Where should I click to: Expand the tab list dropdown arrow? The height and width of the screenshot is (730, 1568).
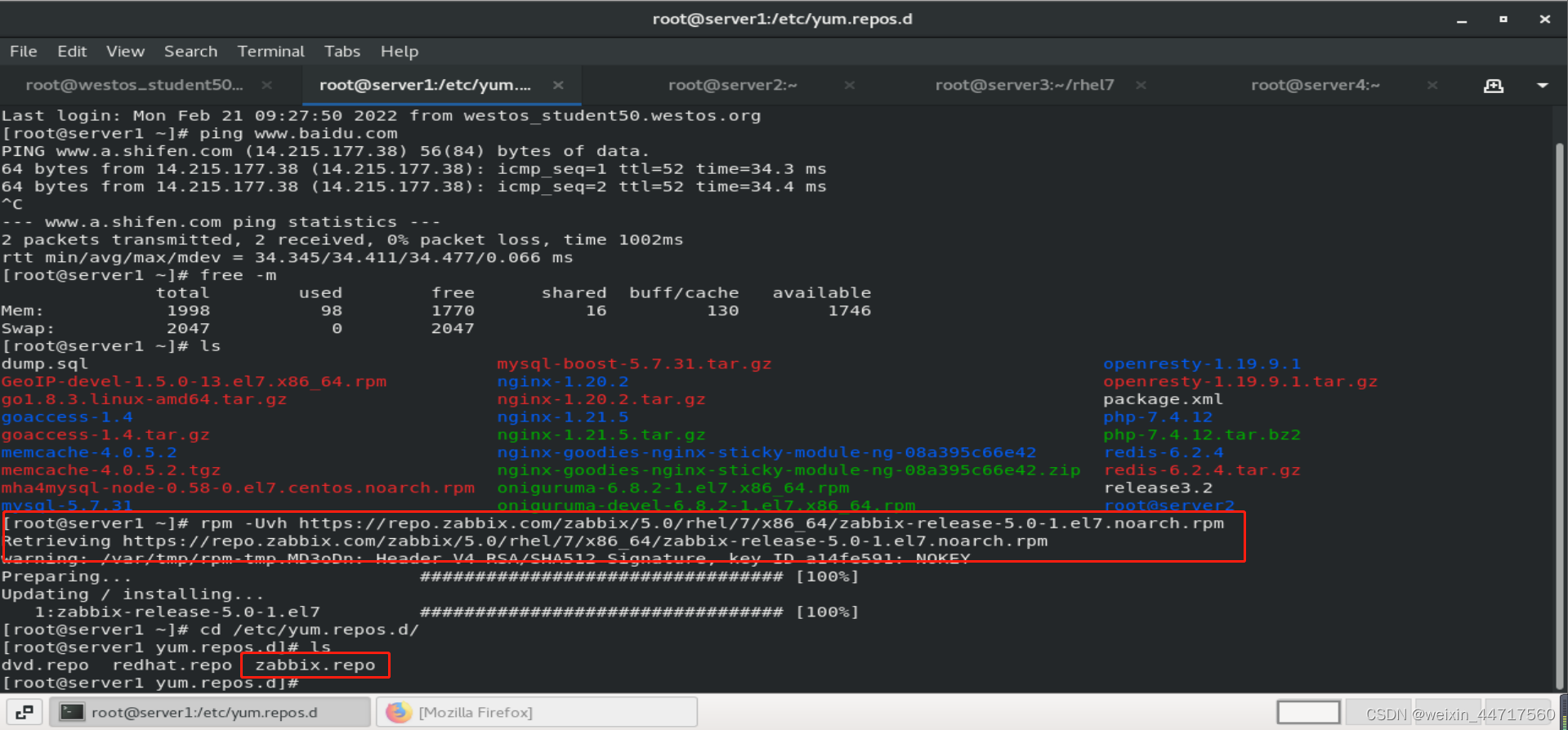pos(1543,86)
